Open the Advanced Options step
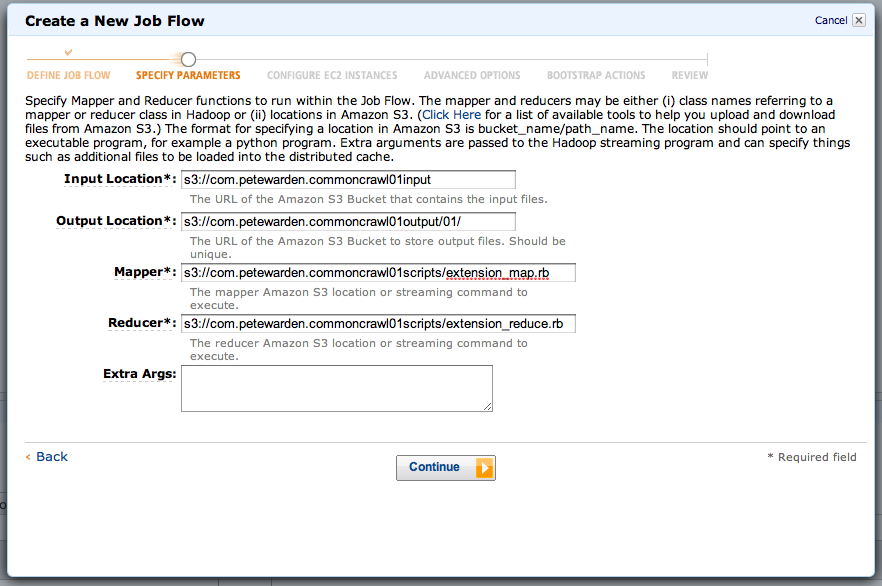This screenshot has width=882, height=586. pos(472,75)
